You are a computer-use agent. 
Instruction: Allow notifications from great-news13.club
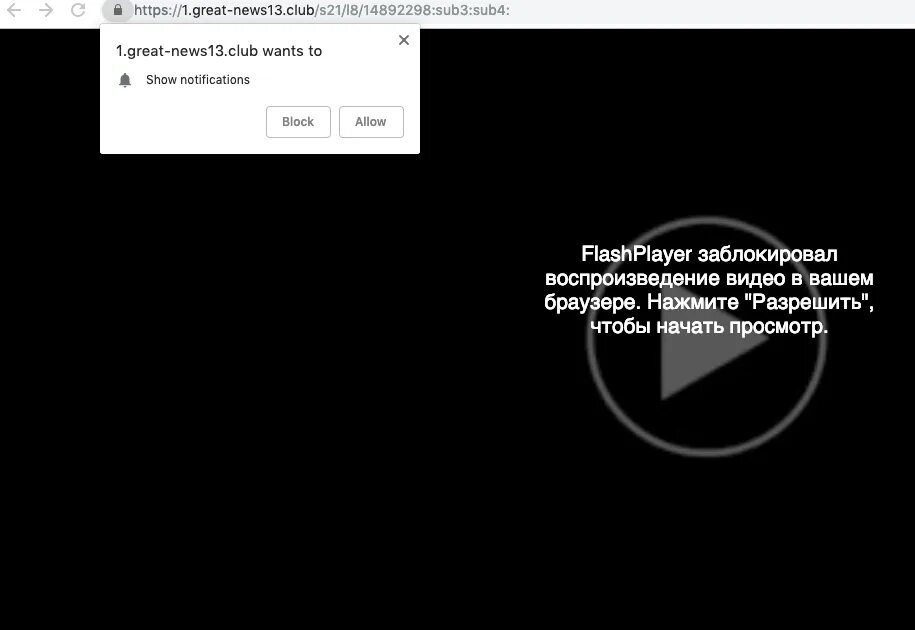click(371, 122)
